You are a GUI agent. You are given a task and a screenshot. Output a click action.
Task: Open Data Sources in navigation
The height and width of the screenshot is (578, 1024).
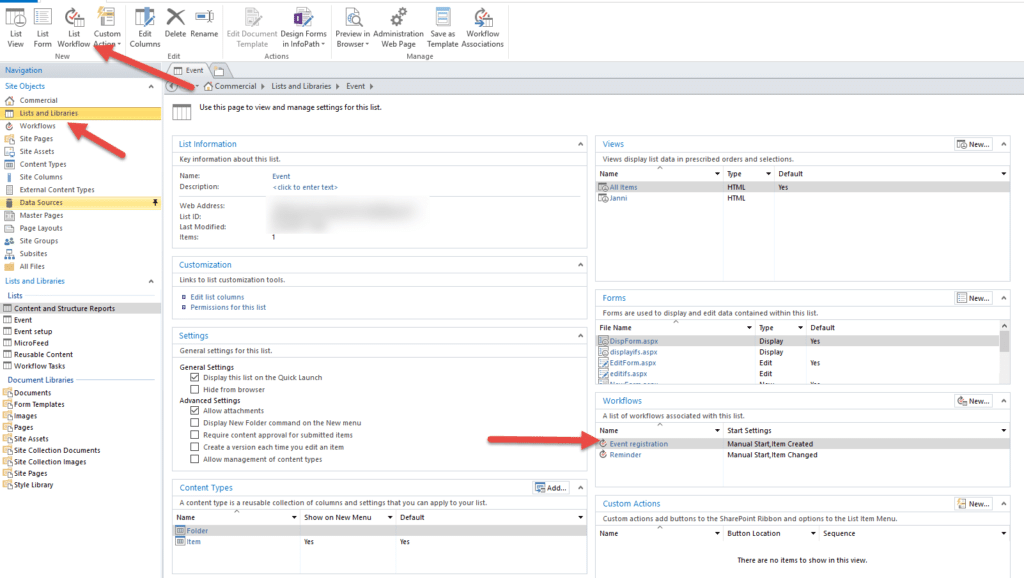[x=40, y=202]
